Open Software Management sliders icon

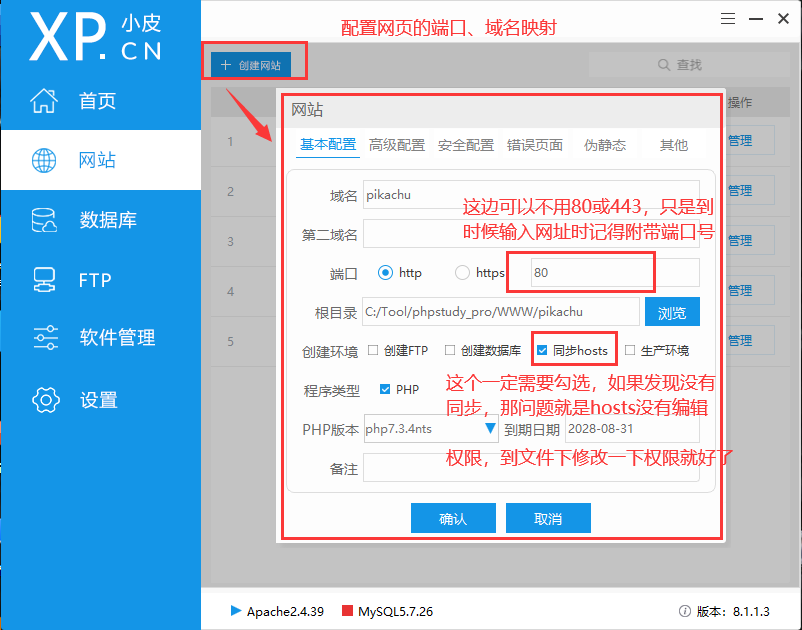point(45,338)
